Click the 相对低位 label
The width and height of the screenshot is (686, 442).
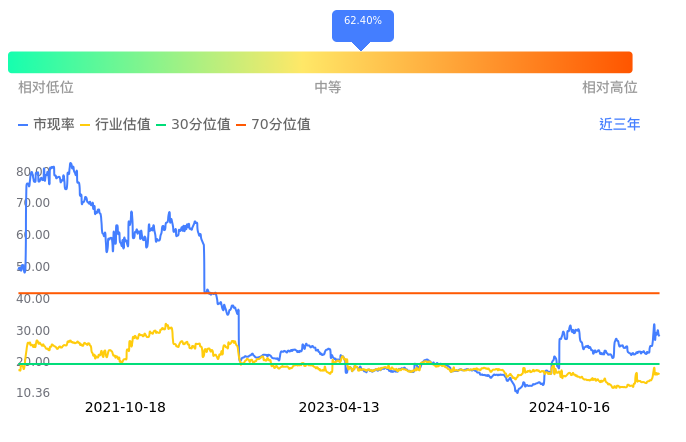[x=46, y=88]
